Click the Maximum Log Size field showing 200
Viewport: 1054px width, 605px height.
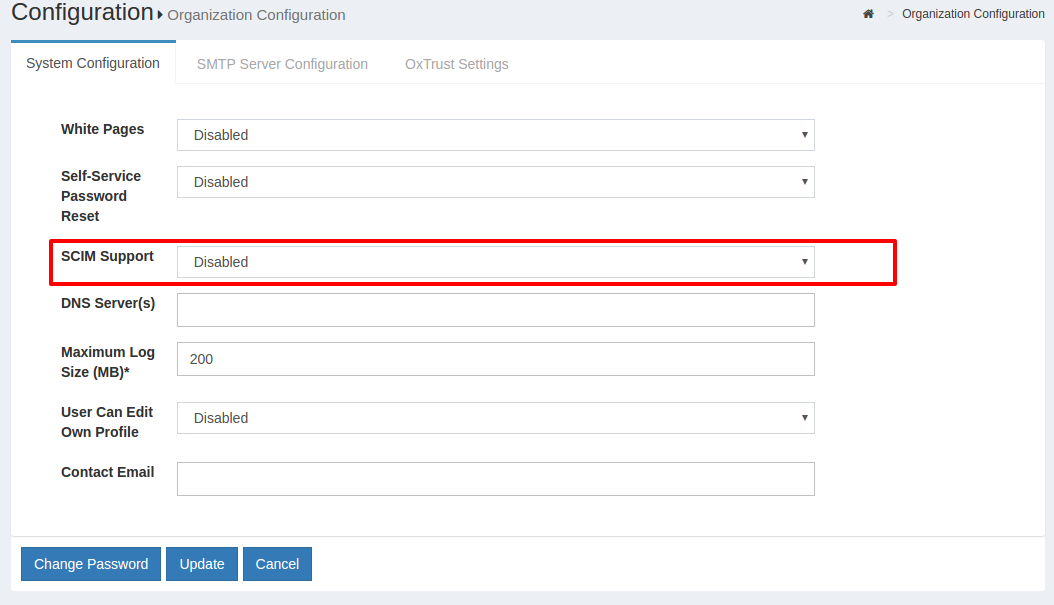click(x=495, y=359)
